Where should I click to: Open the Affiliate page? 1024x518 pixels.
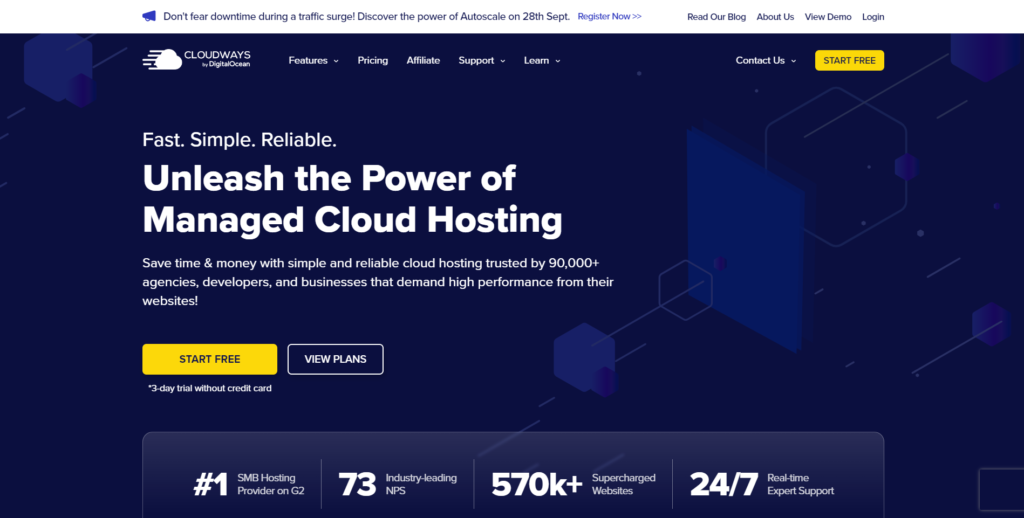click(x=423, y=60)
